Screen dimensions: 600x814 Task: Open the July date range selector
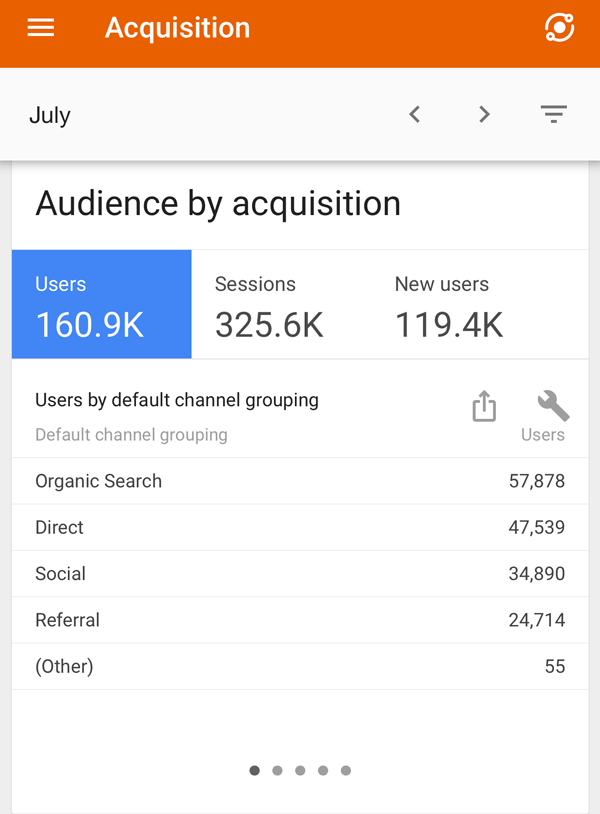pyautogui.click(x=50, y=115)
